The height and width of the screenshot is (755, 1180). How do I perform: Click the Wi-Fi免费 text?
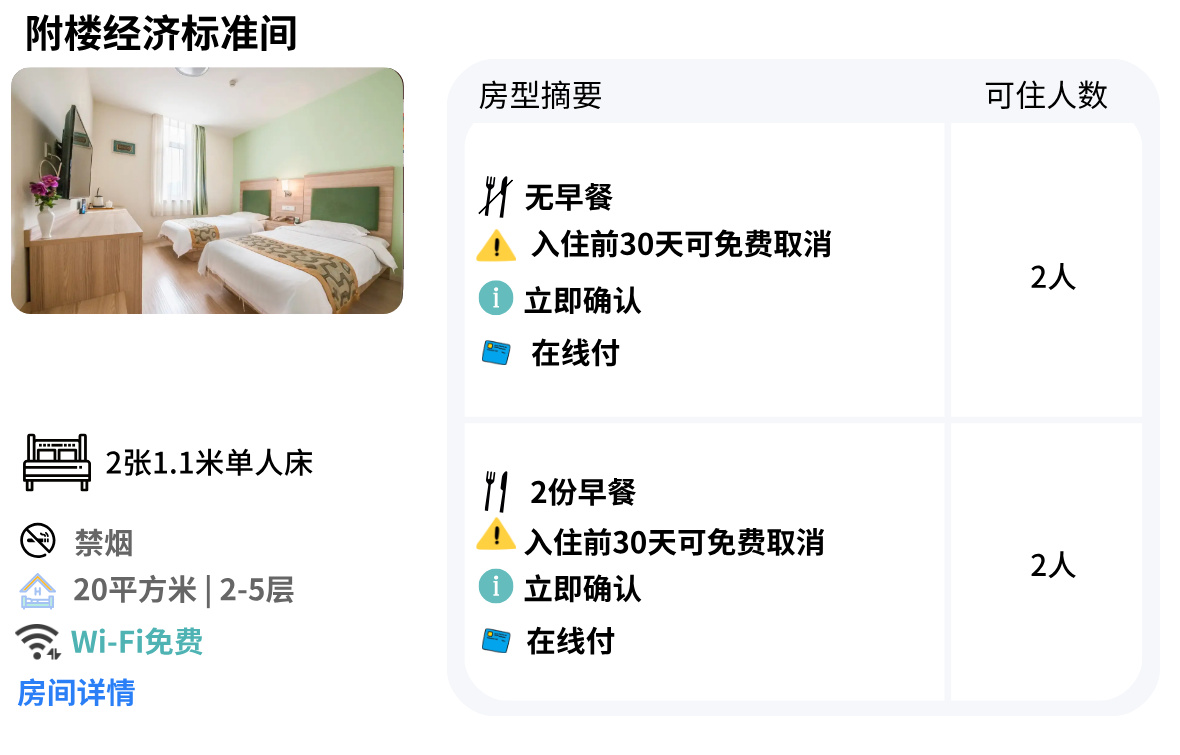137,642
